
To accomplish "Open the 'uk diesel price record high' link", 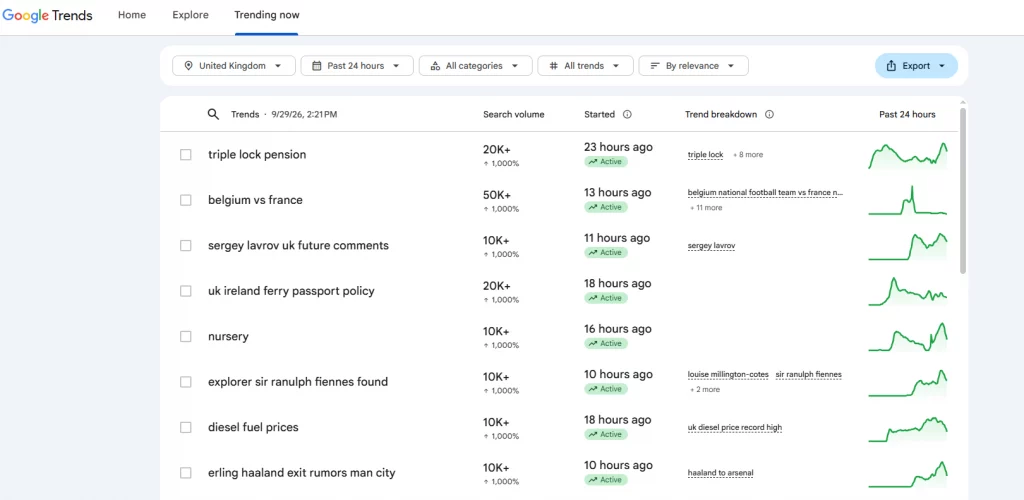I will click(735, 428).
